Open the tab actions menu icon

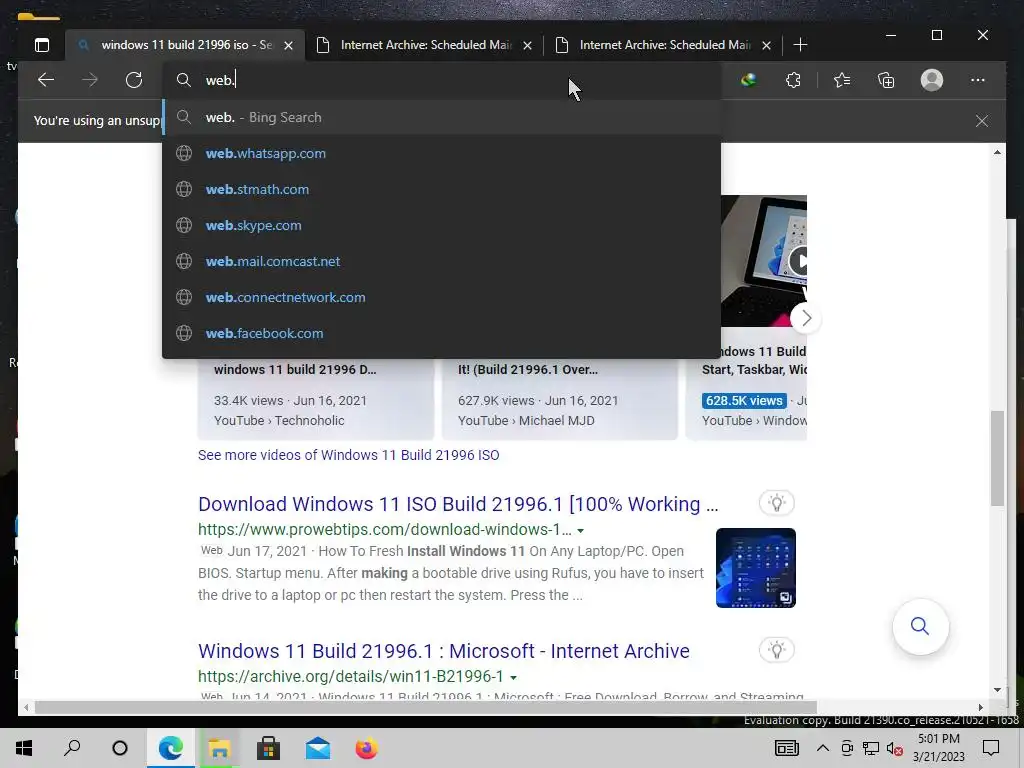coord(42,45)
